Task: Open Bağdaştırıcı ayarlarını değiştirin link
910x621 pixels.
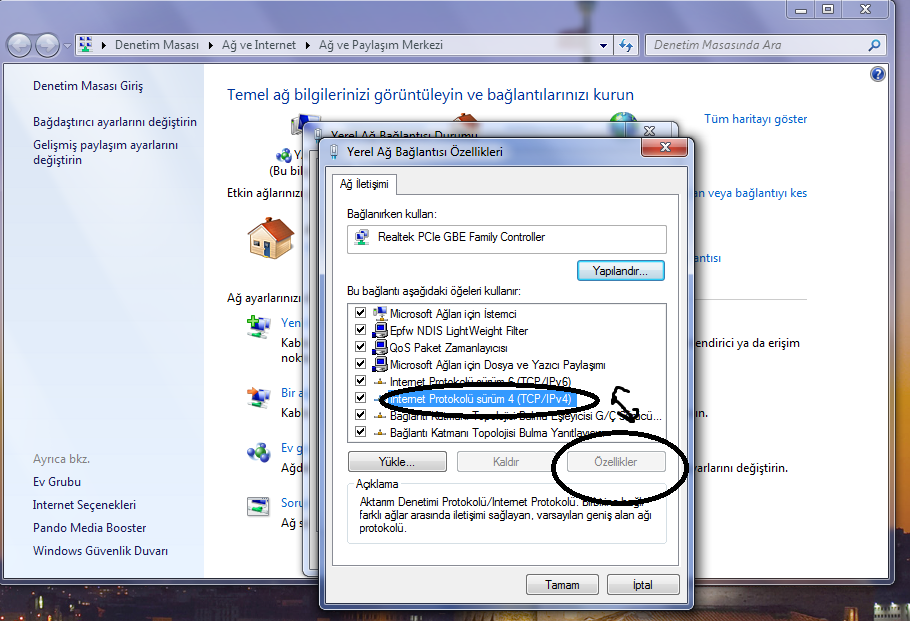Action: pos(115,122)
